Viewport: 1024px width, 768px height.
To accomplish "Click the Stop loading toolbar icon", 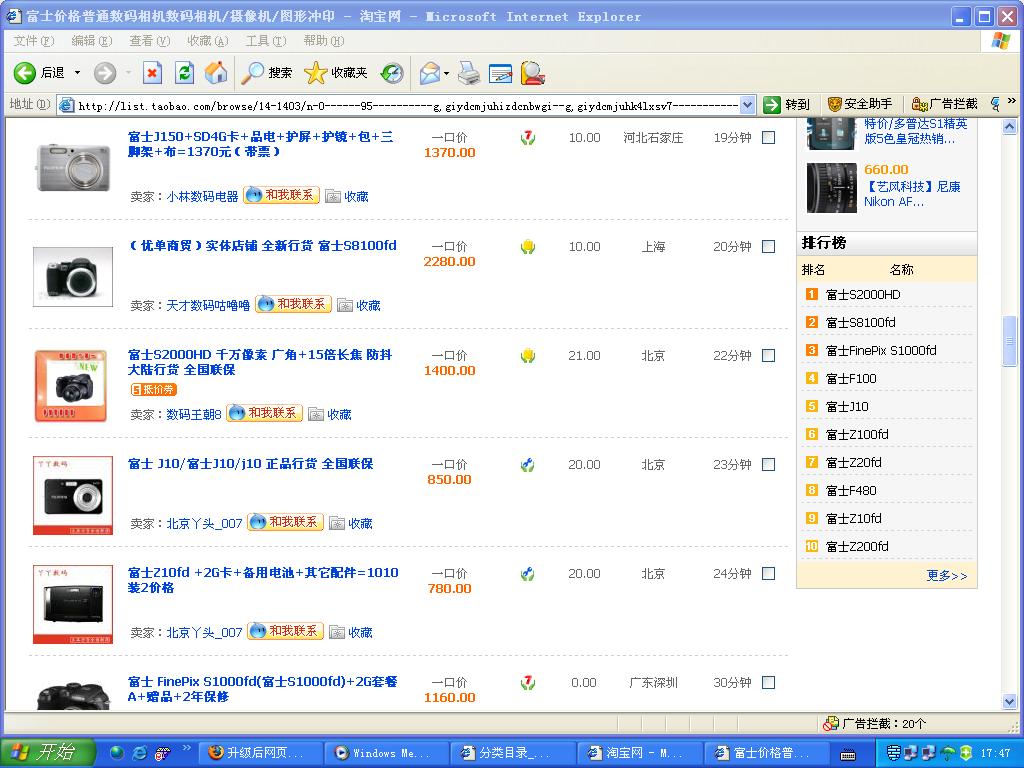I will point(152,73).
